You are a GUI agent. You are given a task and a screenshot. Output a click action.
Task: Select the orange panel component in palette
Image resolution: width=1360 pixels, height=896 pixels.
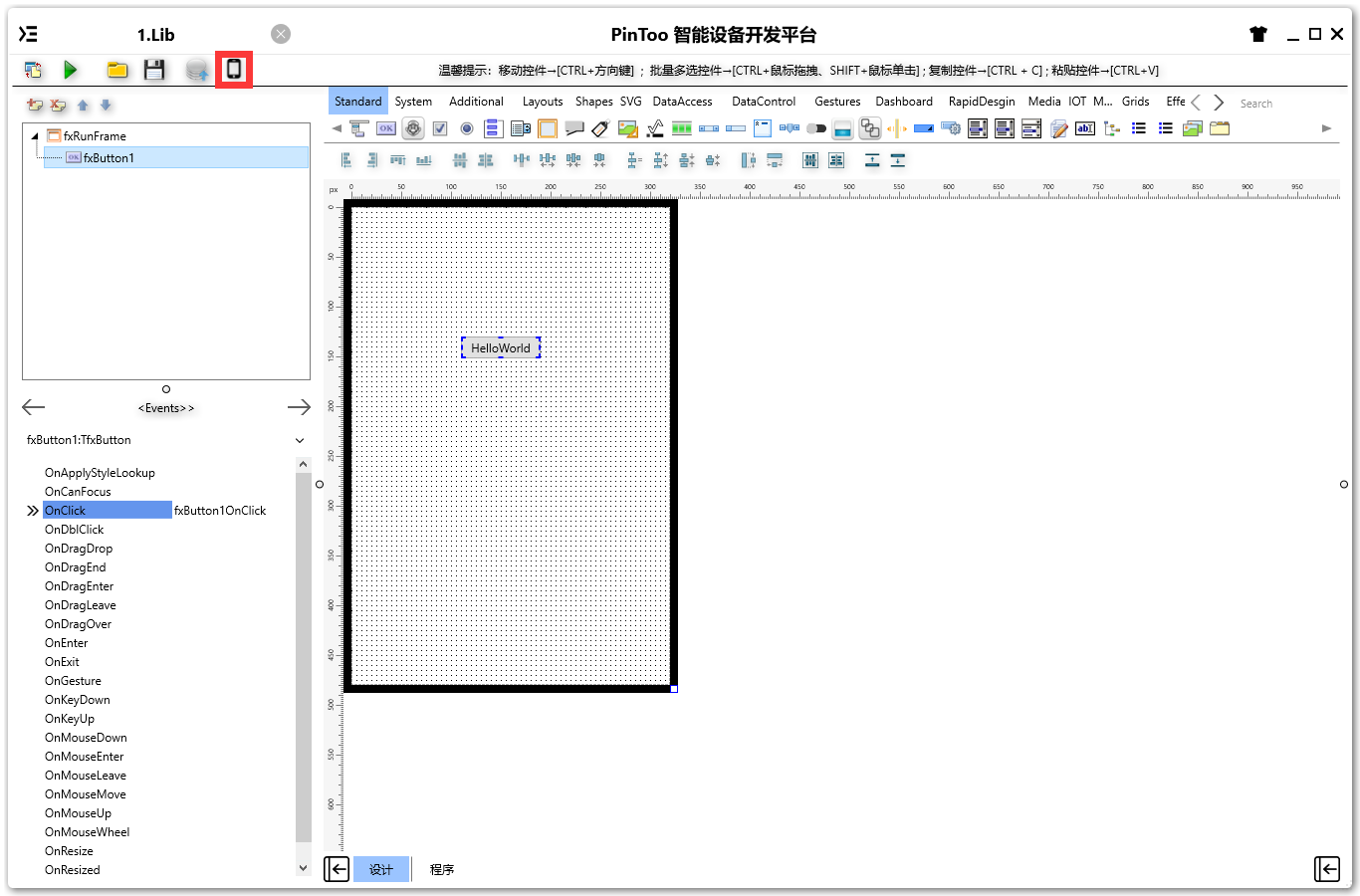click(x=548, y=128)
